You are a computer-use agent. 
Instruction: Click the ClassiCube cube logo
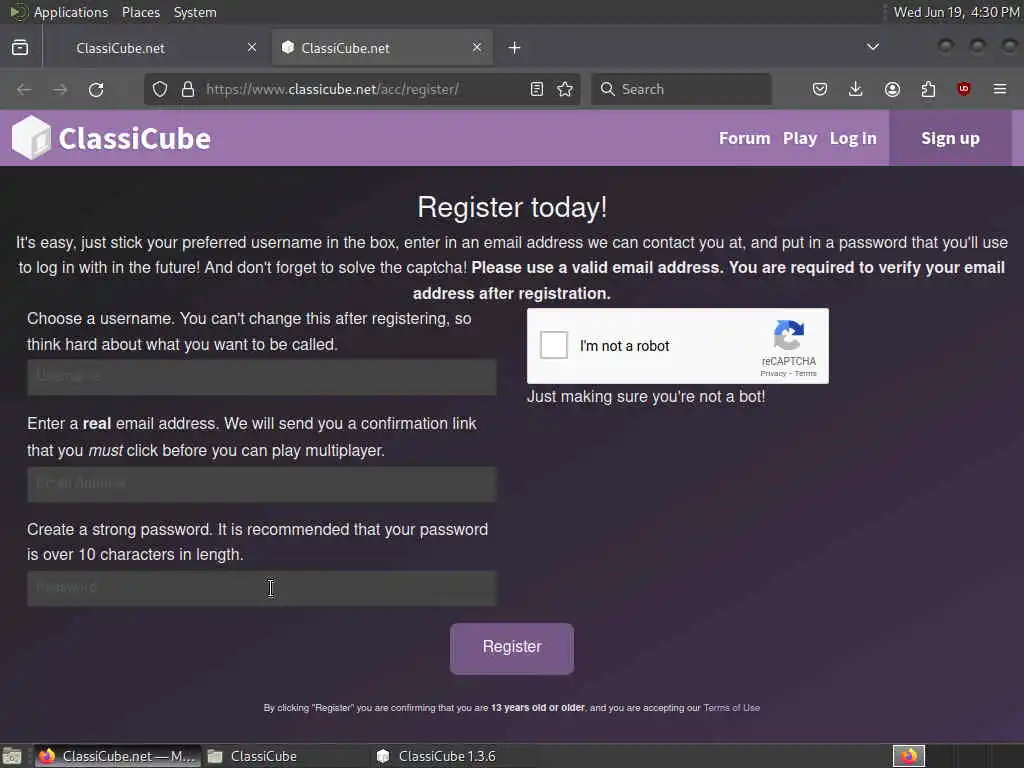pos(31,138)
